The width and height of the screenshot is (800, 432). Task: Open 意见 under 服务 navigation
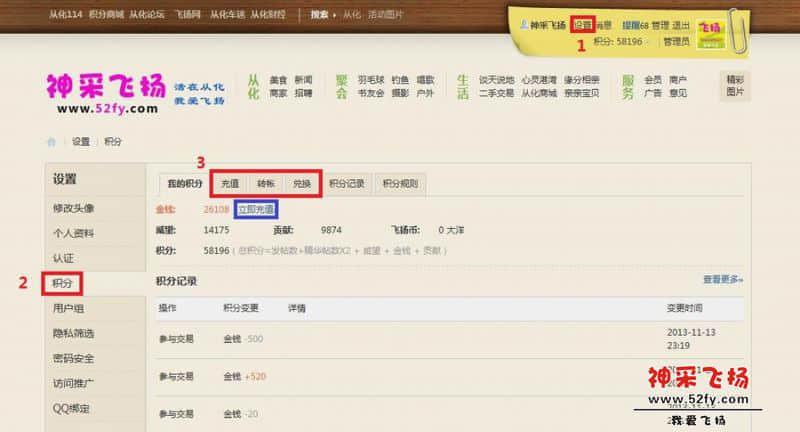tap(678, 93)
